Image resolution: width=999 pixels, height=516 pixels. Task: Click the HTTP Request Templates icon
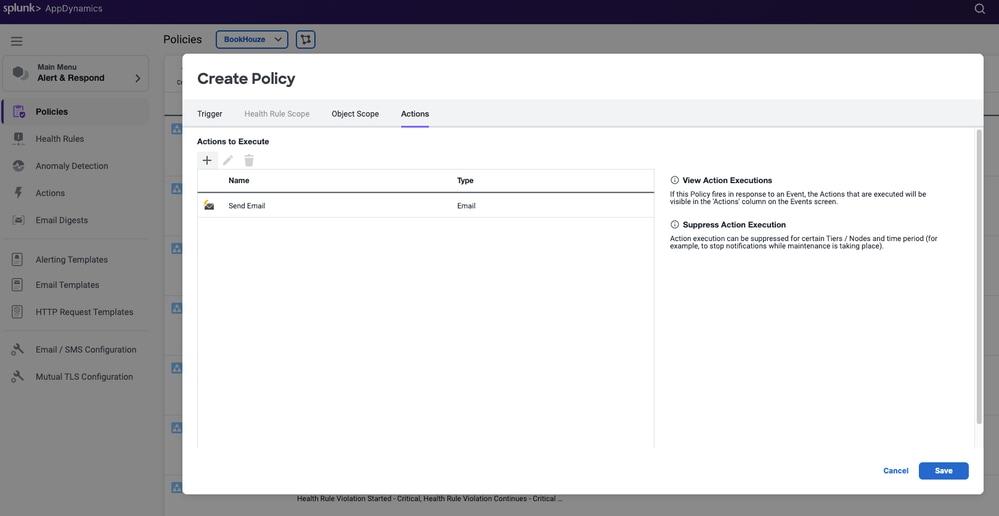(x=17, y=312)
